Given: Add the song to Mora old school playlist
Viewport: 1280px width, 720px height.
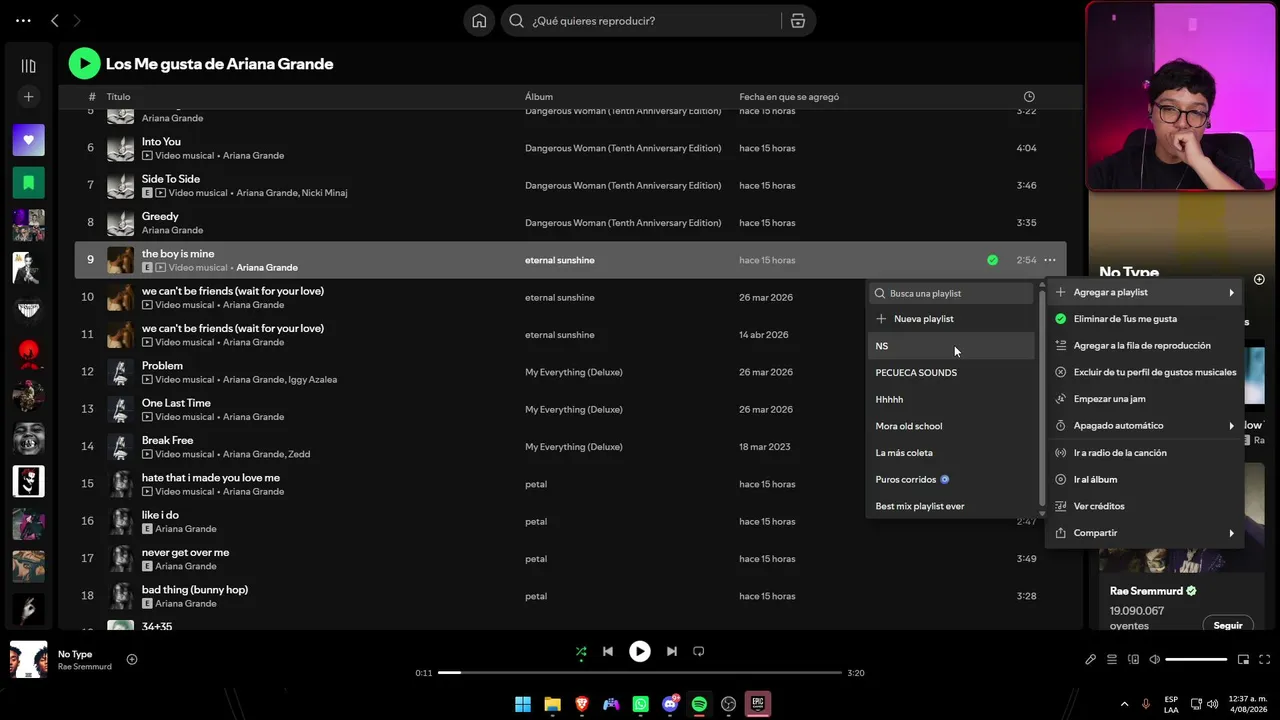Looking at the screenshot, I should (x=951, y=426).
